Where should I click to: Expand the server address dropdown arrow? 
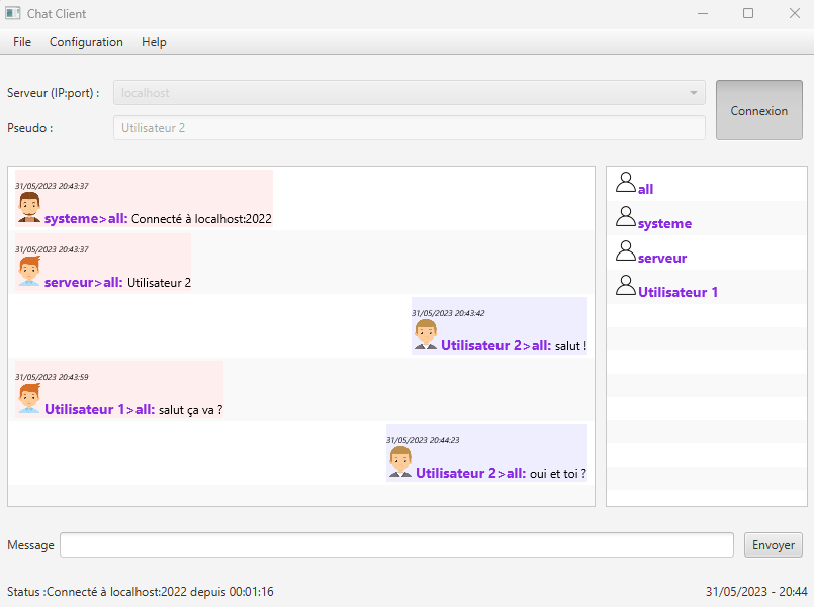point(693,93)
